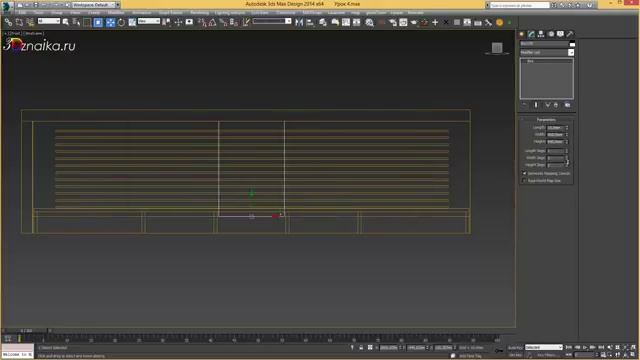
Task: Click Make Unique icon under modifier stack
Action: click(547, 105)
